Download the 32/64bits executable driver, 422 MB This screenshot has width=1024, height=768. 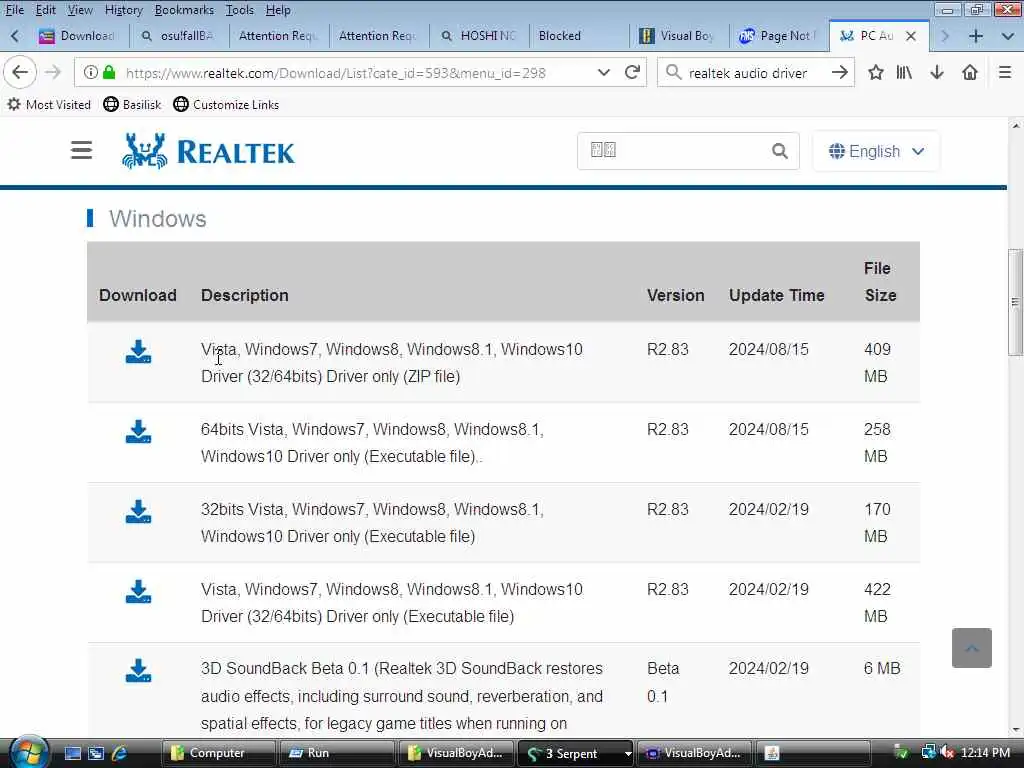click(x=138, y=592)
